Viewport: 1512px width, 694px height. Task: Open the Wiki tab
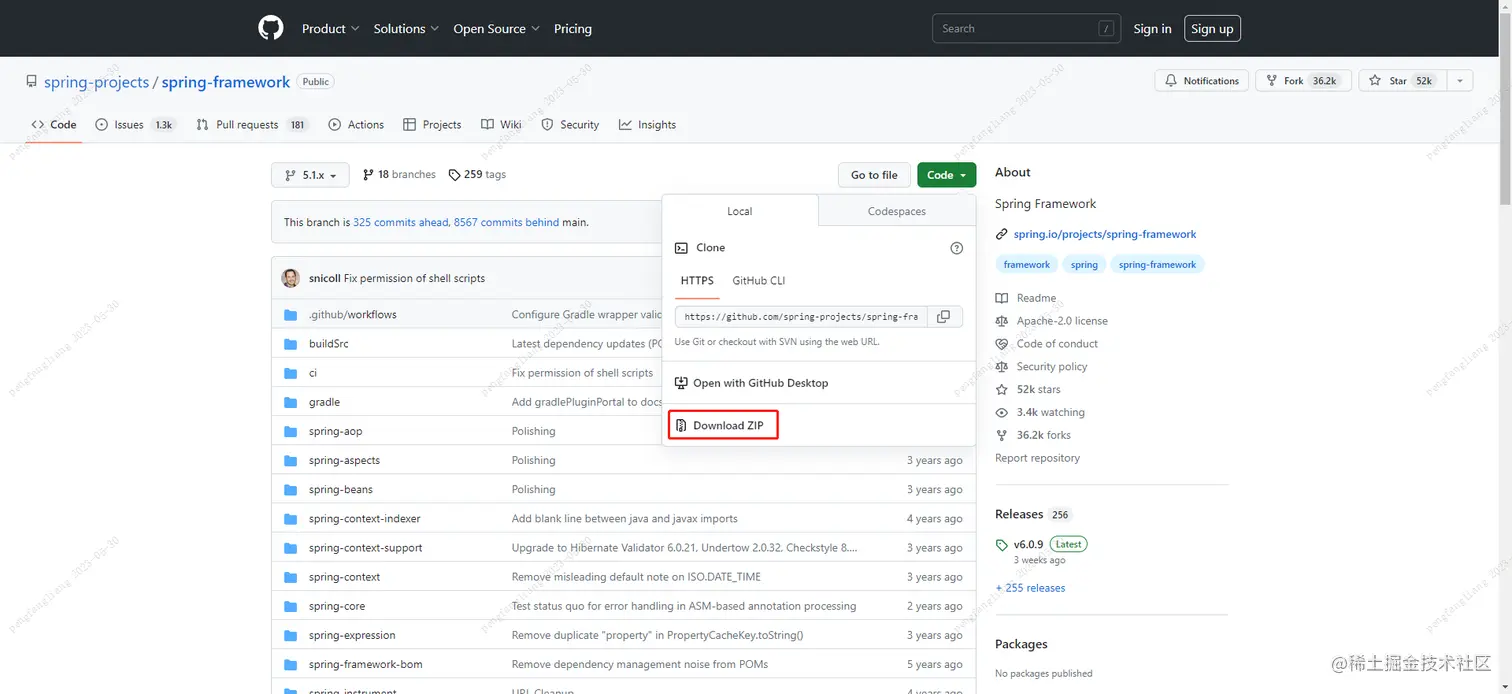pyautogui.click(x=501, y=125)
